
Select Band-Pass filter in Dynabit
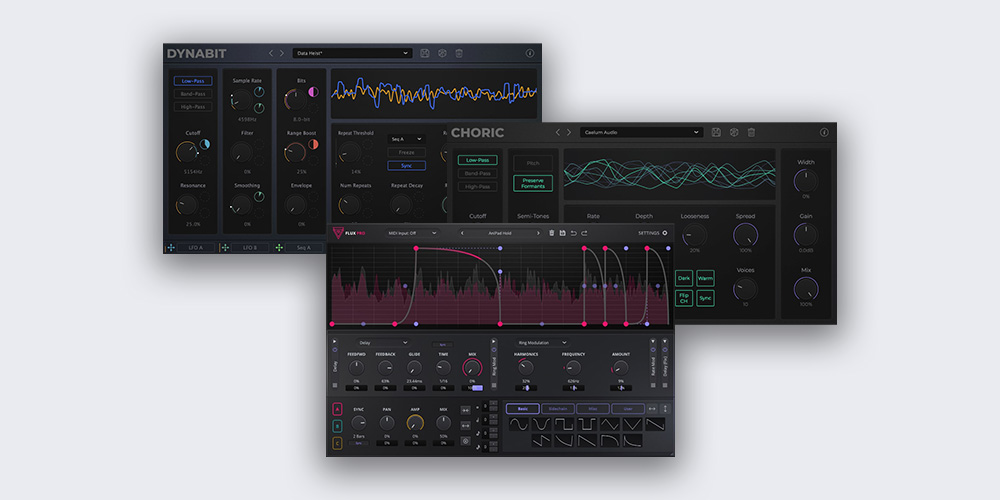coord(193,94)
